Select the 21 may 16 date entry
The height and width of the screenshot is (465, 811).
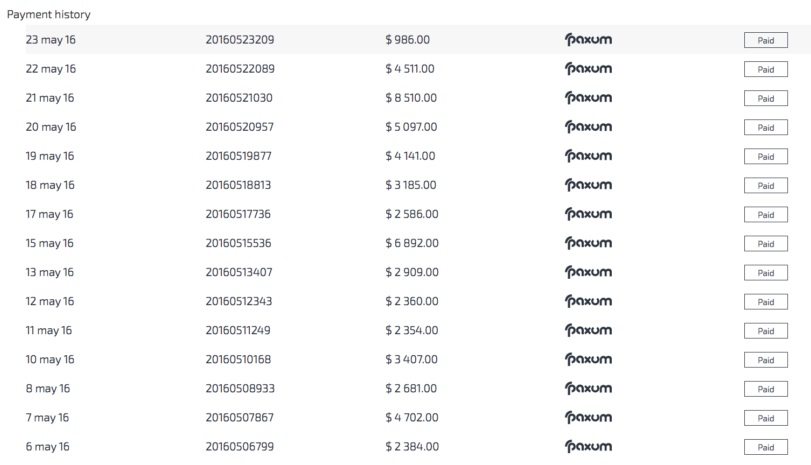click(x=50, y=98)
